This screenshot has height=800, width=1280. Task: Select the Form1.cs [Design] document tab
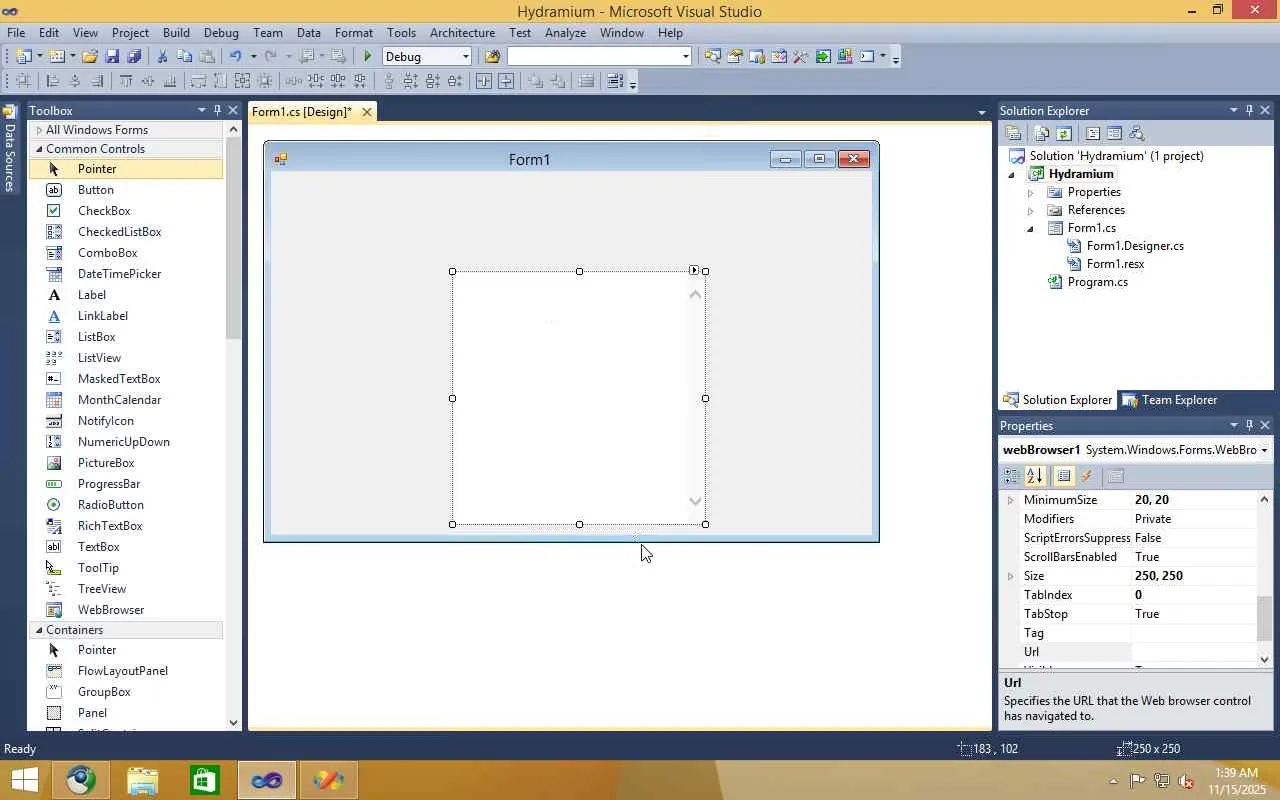(x=302, y=112)
